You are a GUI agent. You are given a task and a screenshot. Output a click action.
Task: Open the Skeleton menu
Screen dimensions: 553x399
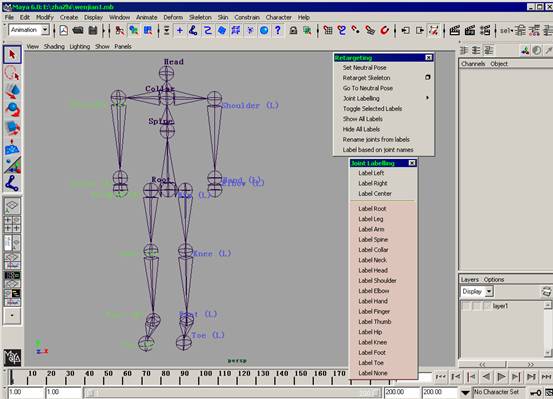(x=200, y=17)
